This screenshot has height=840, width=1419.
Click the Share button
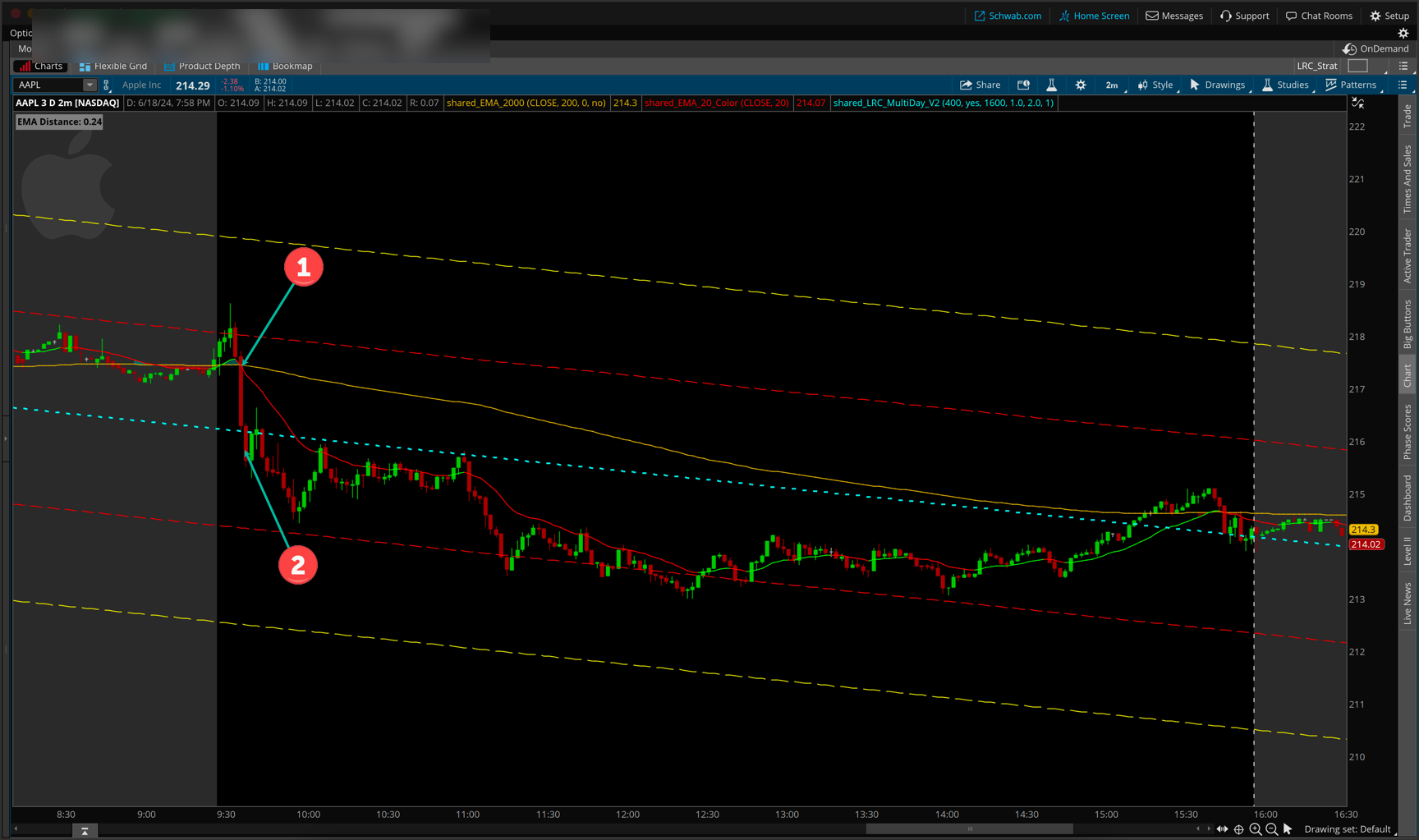pyautogui.click(x=980, y=85)
